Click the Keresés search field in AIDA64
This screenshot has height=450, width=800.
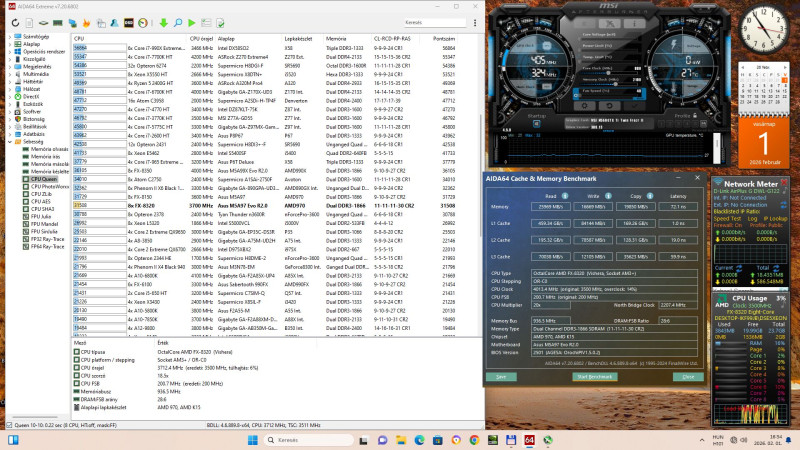(435, 22)
